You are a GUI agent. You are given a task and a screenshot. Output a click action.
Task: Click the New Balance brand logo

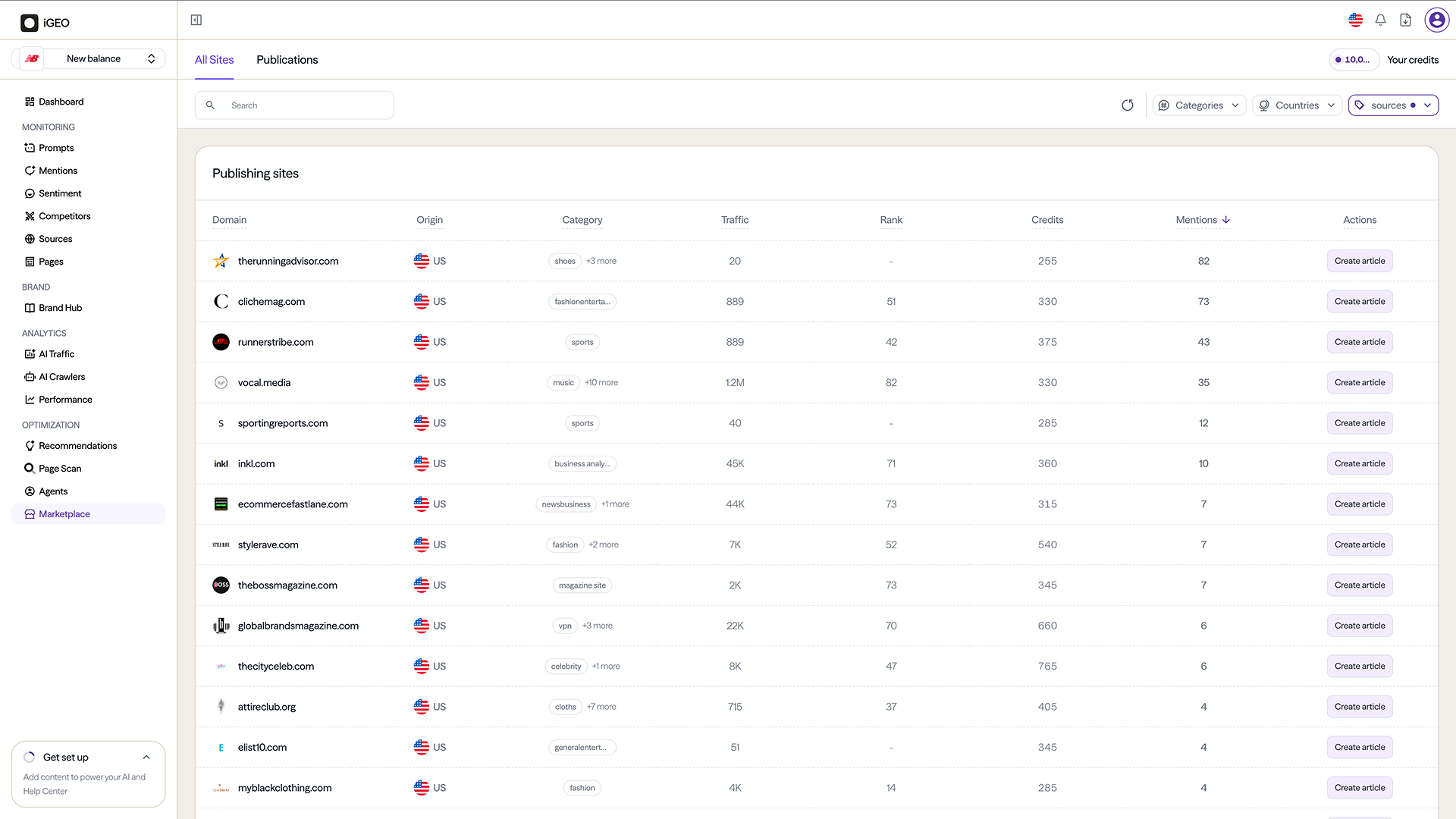(32, 58)
